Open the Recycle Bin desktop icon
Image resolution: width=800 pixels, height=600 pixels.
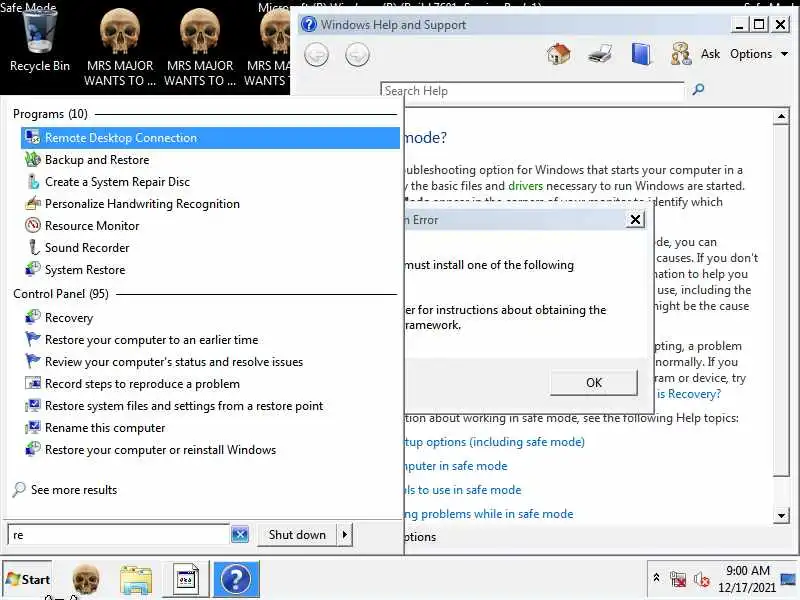[x=40, y=42]
